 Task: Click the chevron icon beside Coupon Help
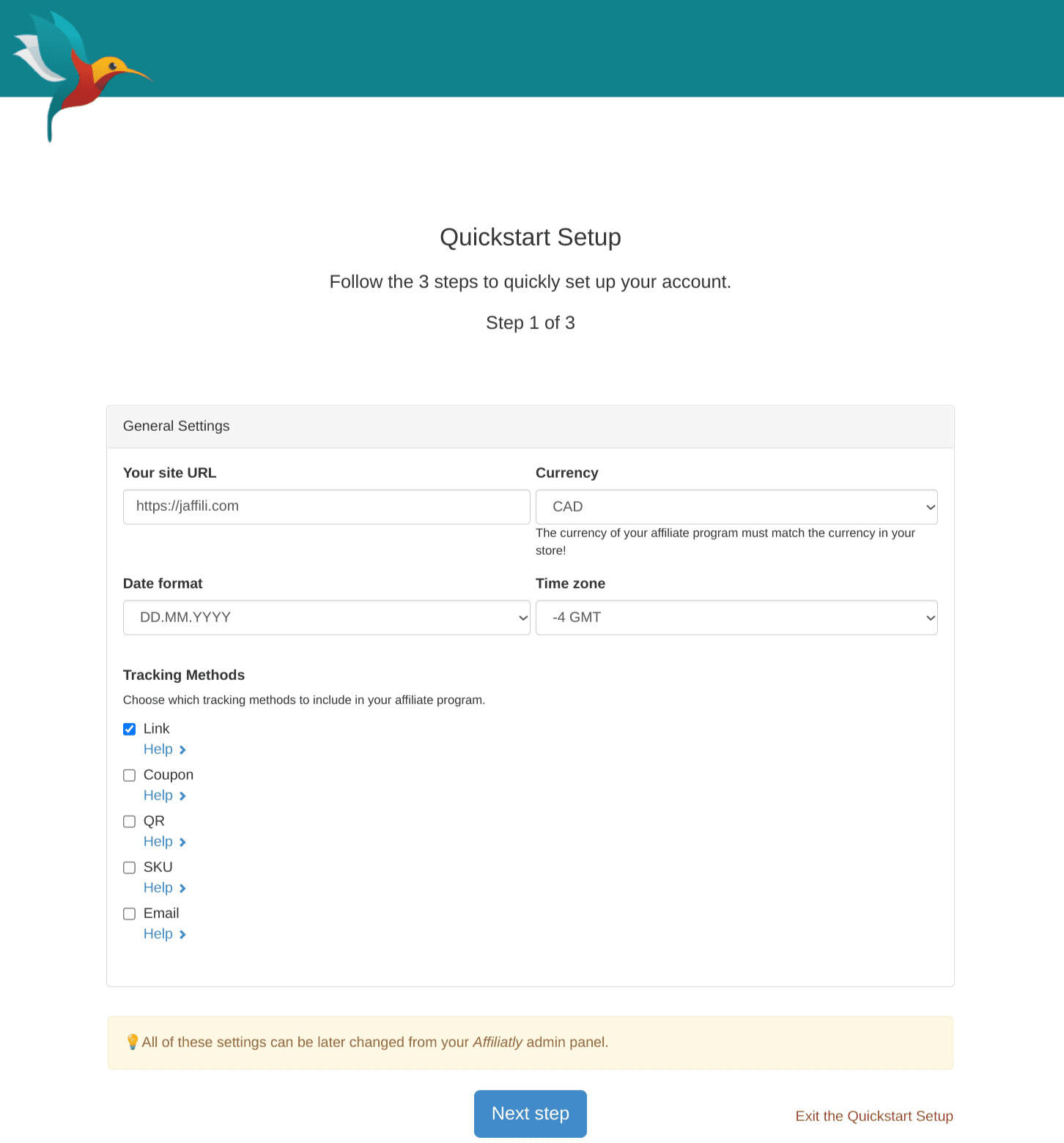[182, 796]
